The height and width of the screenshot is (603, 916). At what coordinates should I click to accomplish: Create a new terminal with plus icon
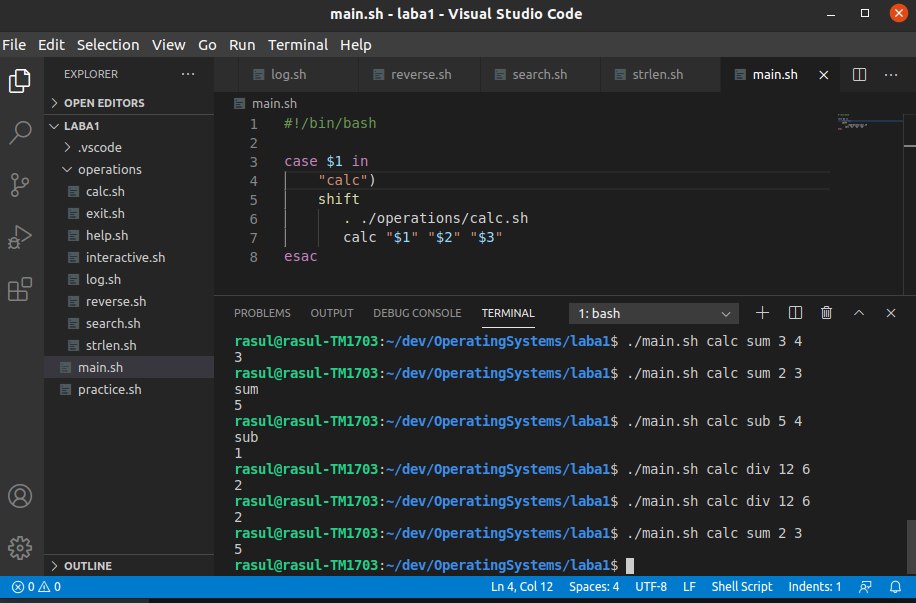click(762, 313)
